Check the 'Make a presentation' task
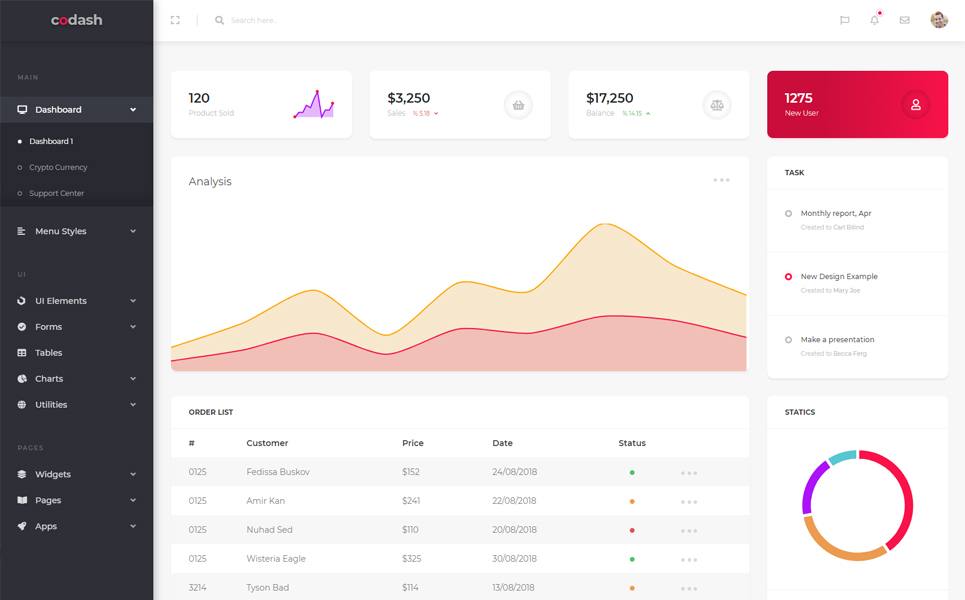 [x=786, y=339]
